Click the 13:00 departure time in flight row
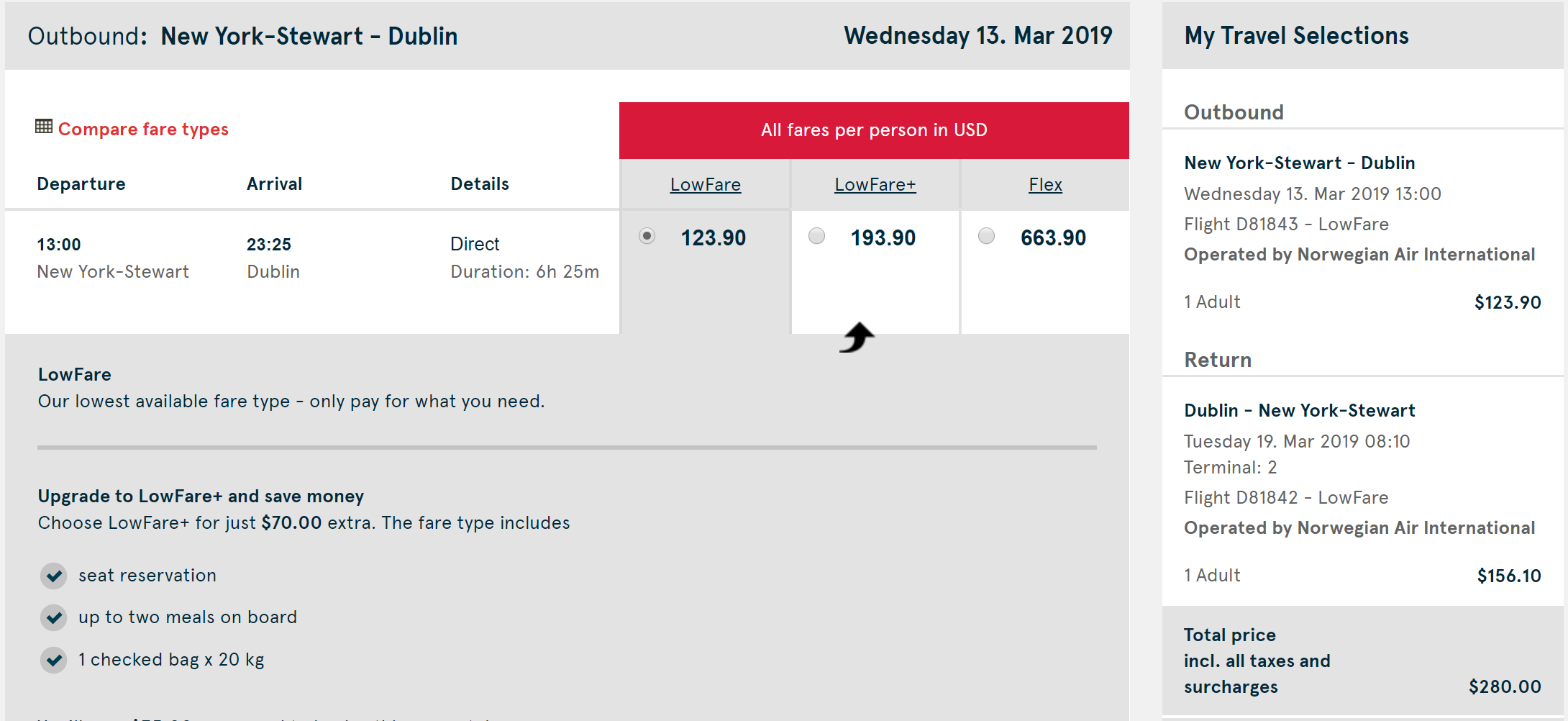Image resolution: width=1568 pixels, height=721 pixels. [x=59, y=245]
